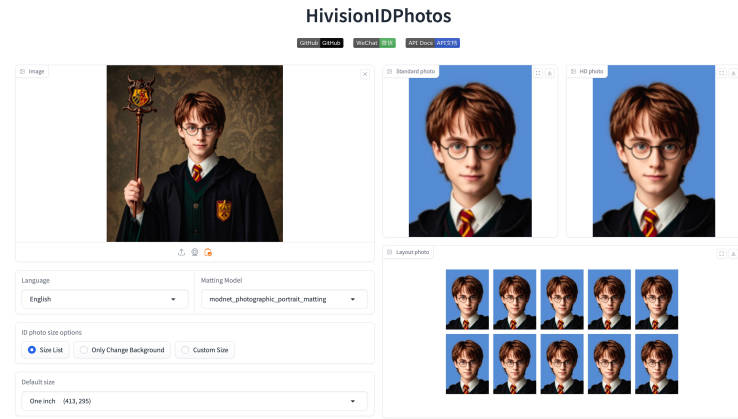View HD photo in fullscreen
The width and height of the screenshot is (738, 419).
click(722, 73)
